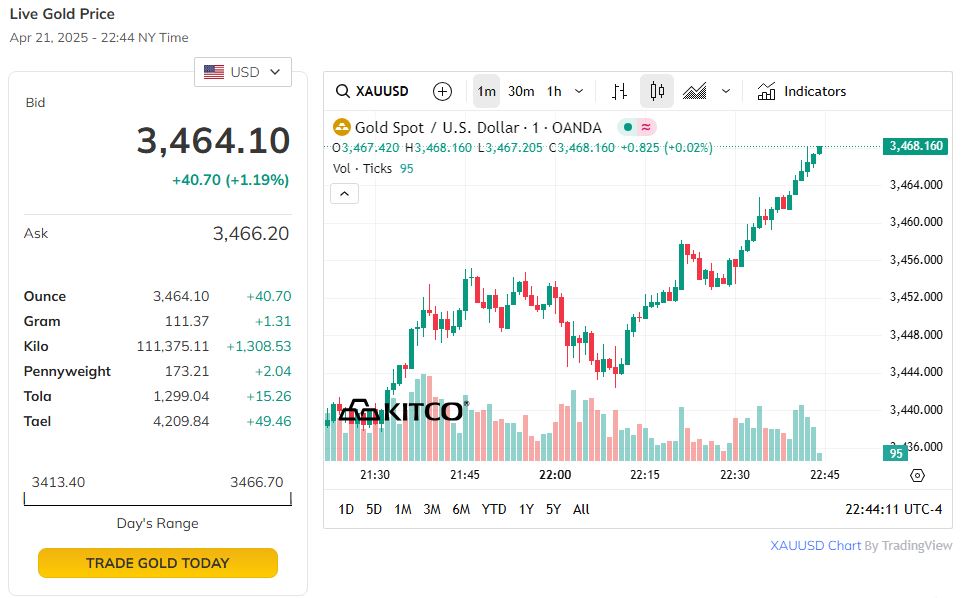The width and height of the screenshot is (961, 598).
Task: Click the Gold Spot symbol logo
Action: point(342,127)
